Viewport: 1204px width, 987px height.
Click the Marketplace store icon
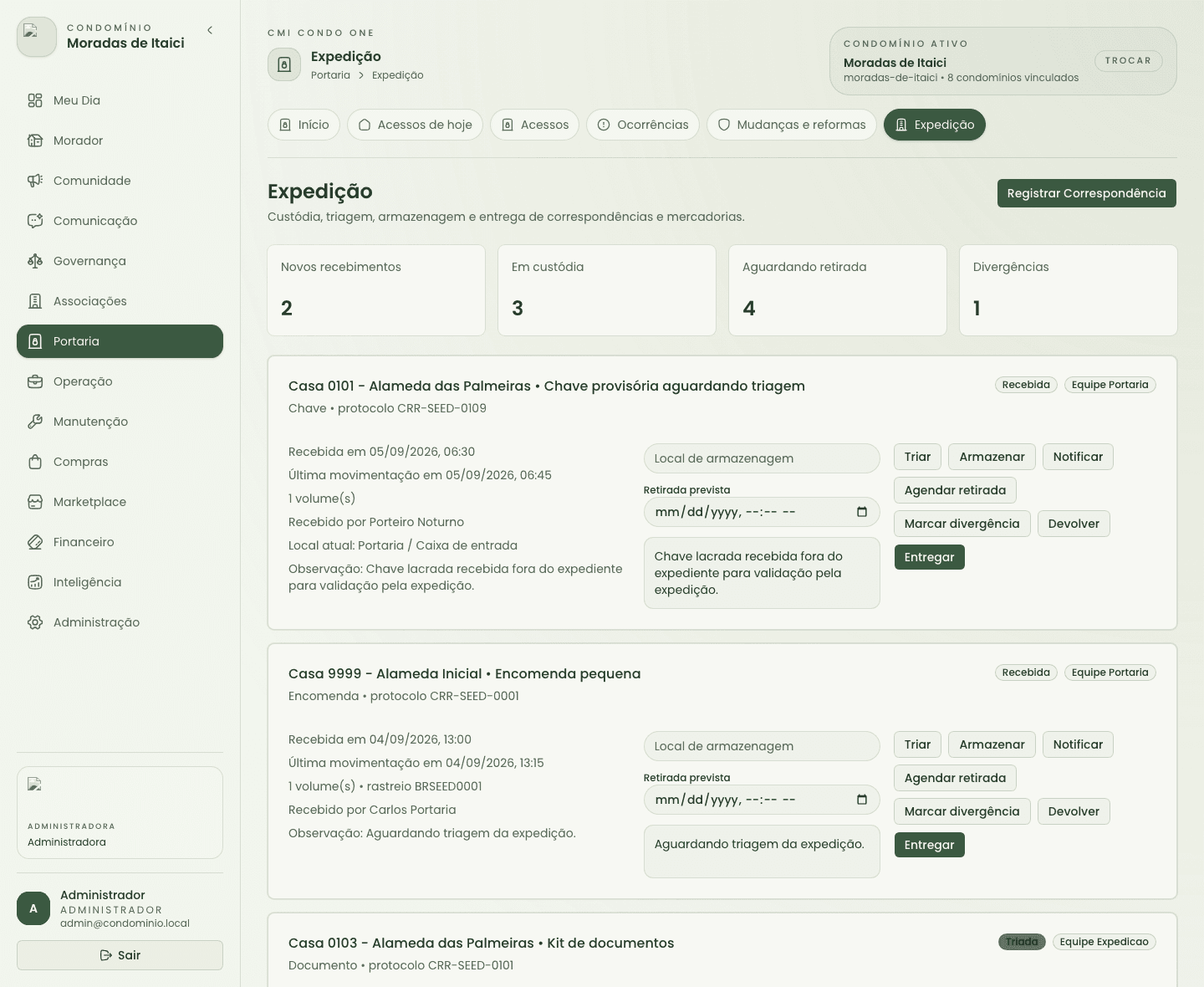pos(35,502)
